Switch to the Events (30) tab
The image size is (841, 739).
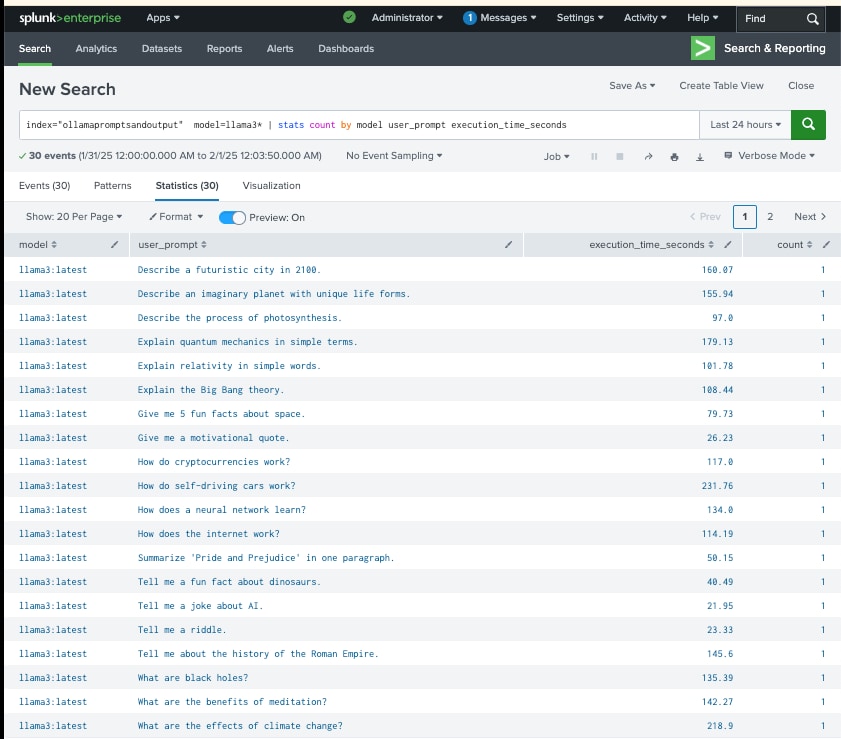pos(45,186)
